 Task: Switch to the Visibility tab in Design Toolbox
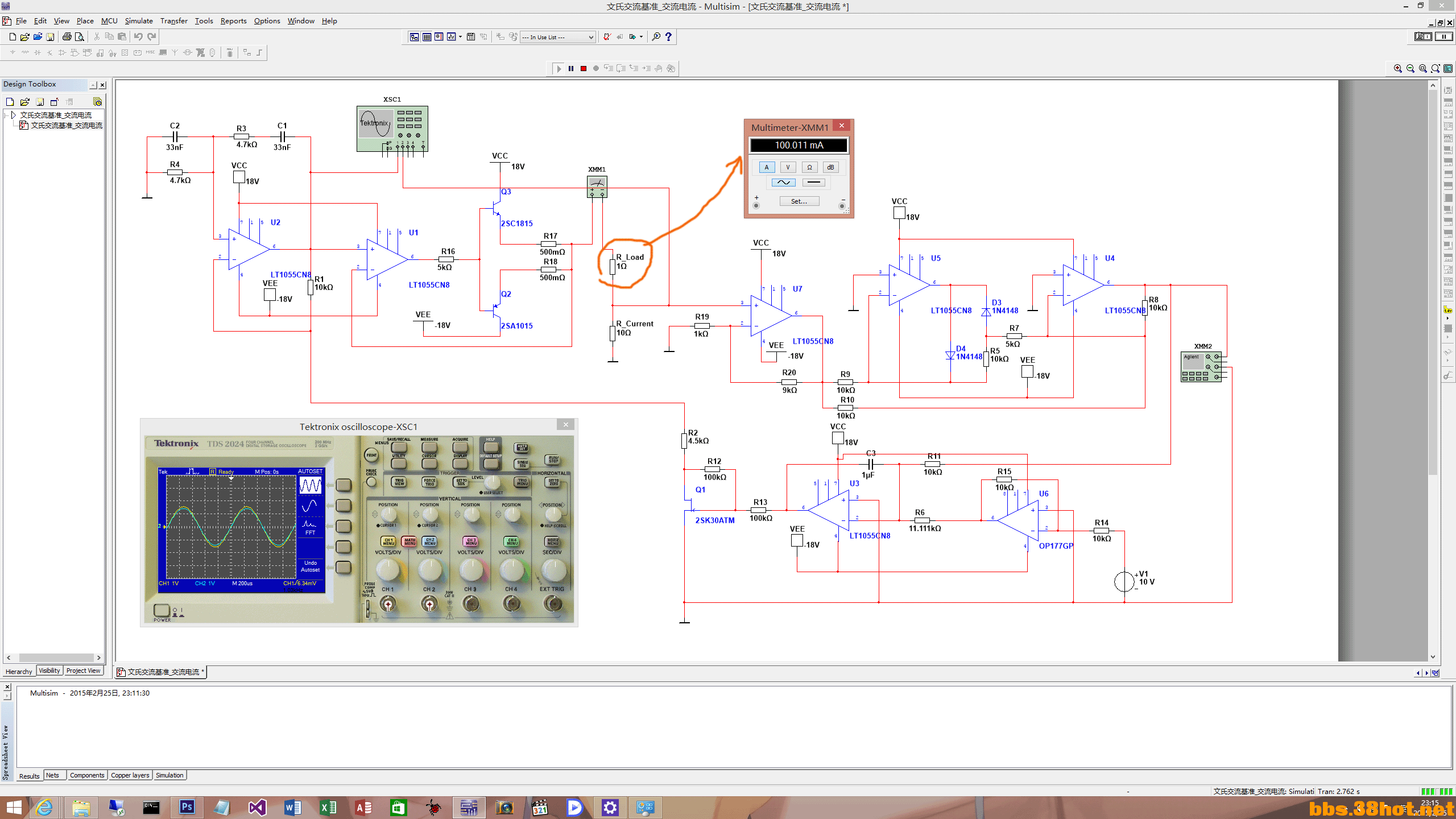tap(49, 671)
